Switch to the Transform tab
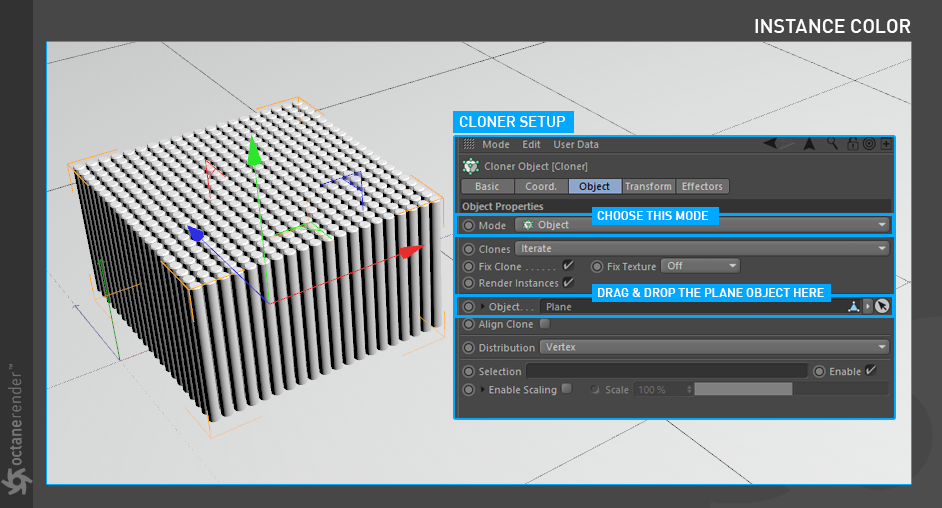Image resolution: width=942 pixels, height=508 pixels. [648, 186]
